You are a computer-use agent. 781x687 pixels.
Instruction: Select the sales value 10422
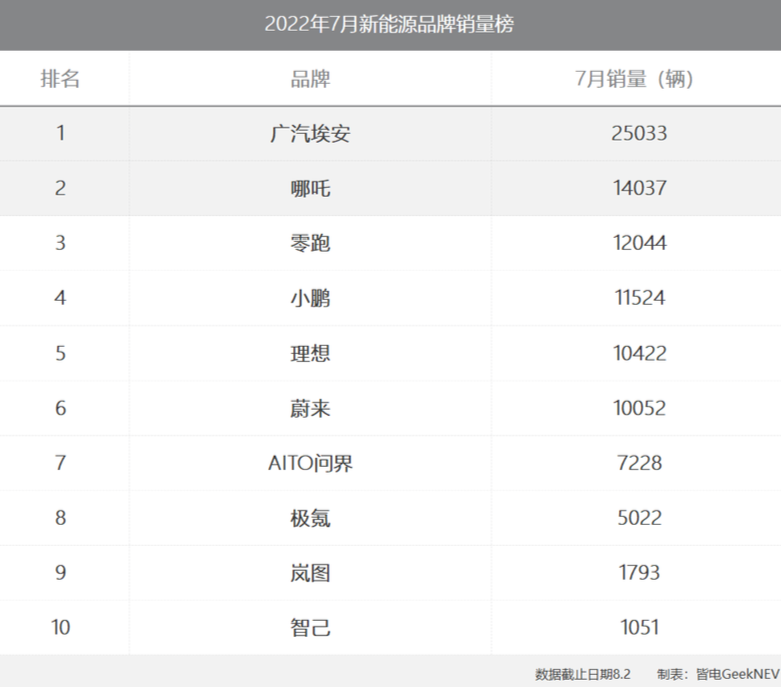[x=640, y=353]
